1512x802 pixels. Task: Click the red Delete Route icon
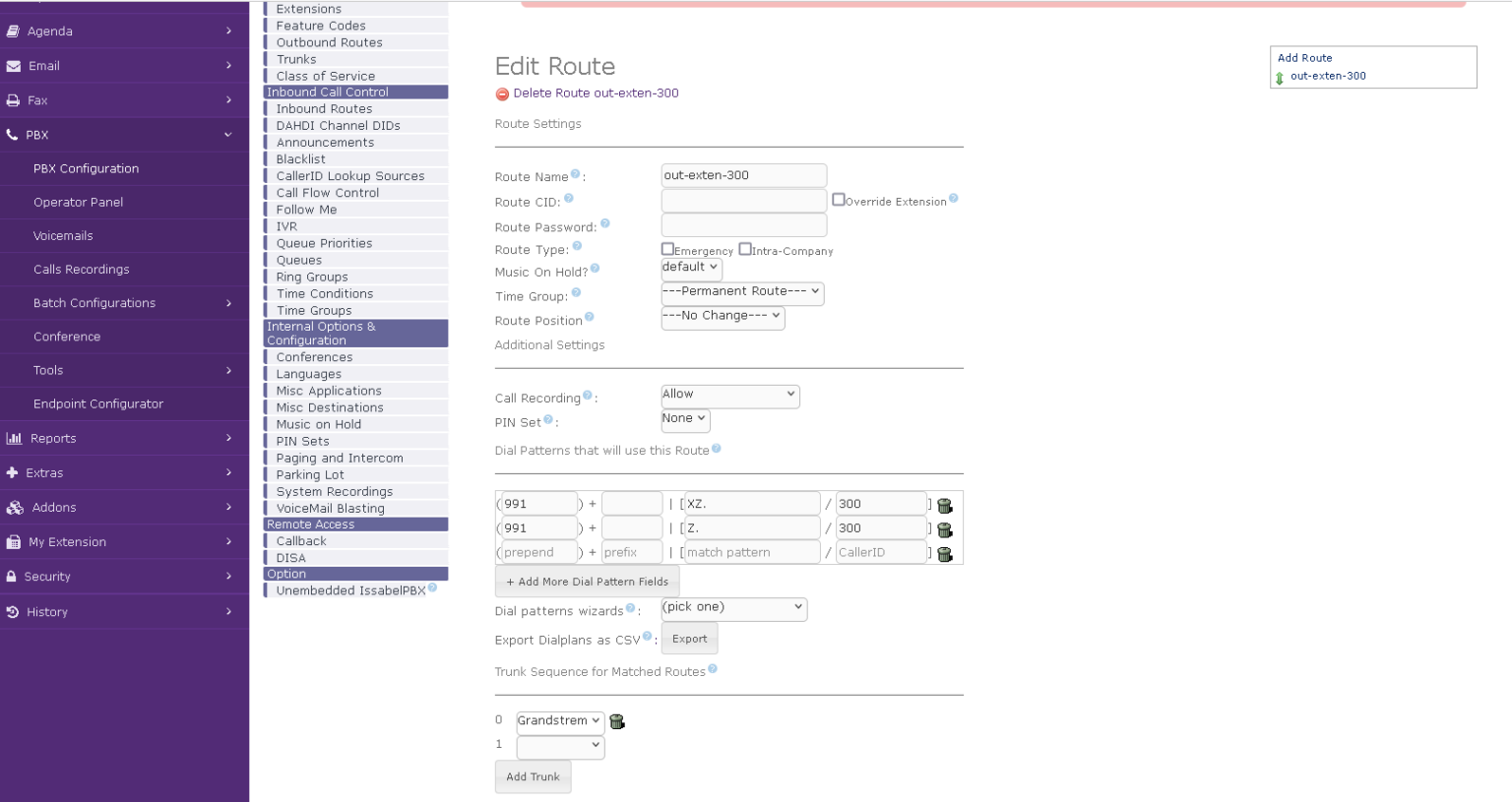click(x=502, y=94)
